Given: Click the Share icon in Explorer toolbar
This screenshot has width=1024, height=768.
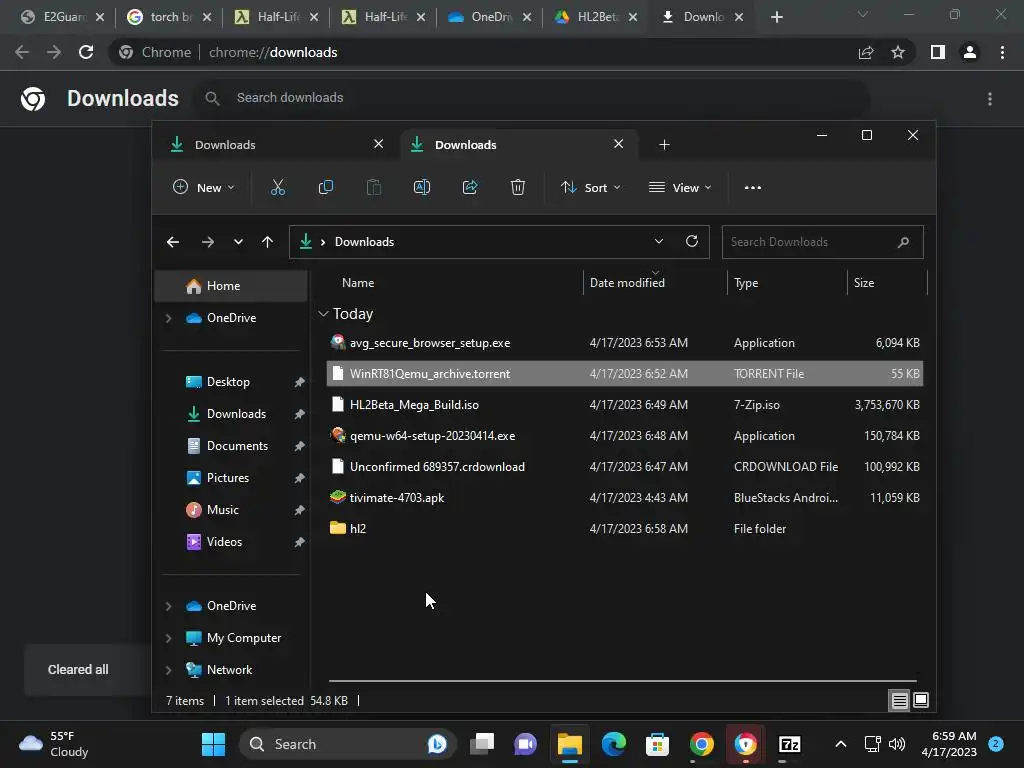Looking at the screenshot, I should pos(470,187).
